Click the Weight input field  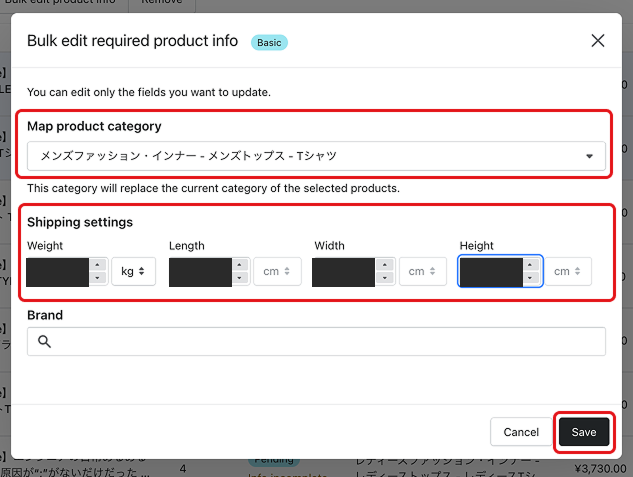(58, 272)
